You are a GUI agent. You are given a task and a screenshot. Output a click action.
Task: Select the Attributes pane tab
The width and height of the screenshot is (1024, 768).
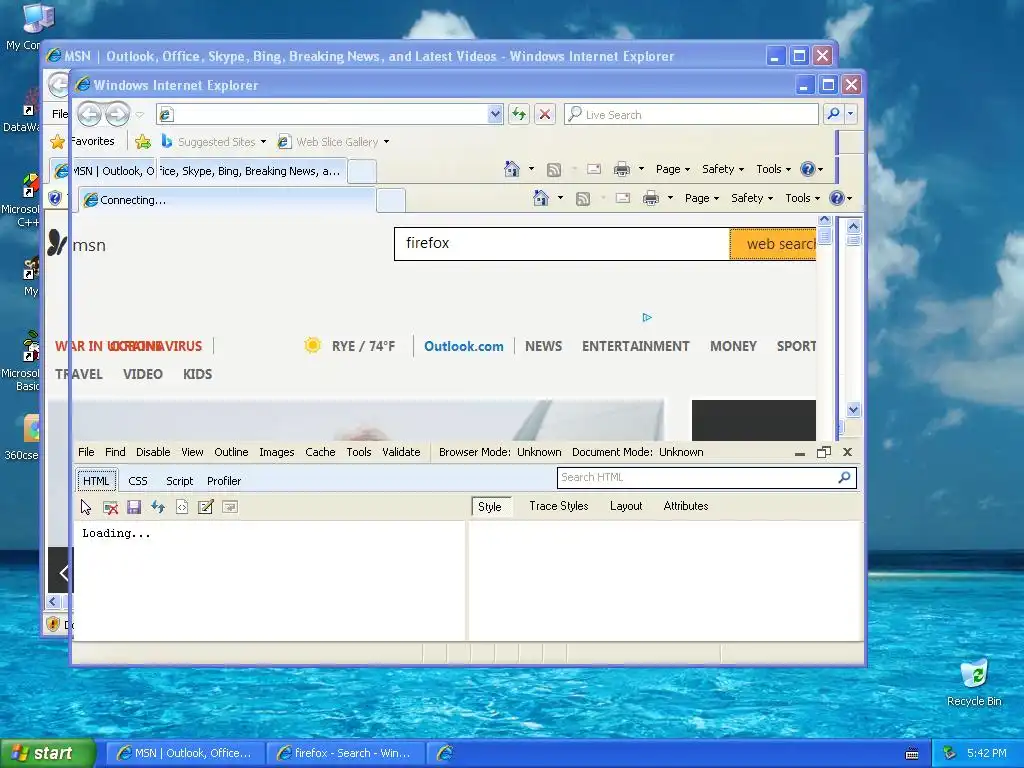(x=686, y=506)
